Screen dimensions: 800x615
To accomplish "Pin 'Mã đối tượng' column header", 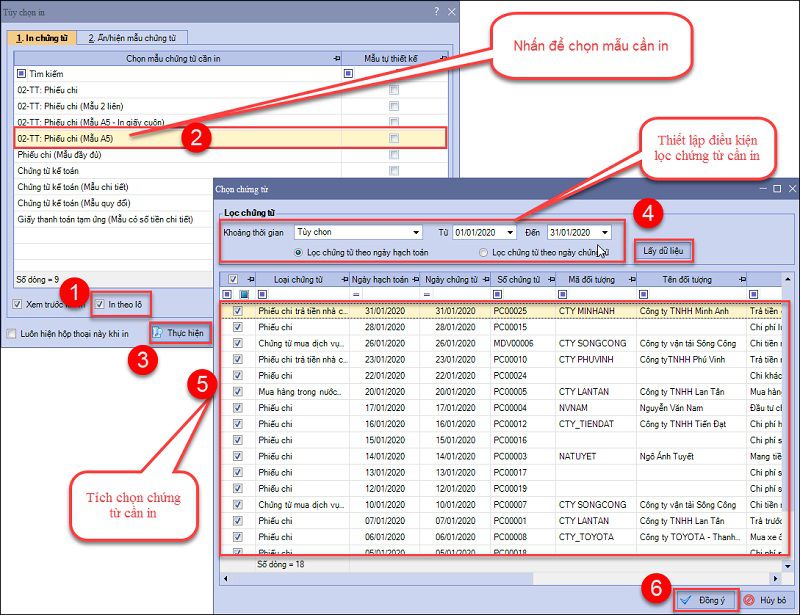I will [x=633, y=280].
